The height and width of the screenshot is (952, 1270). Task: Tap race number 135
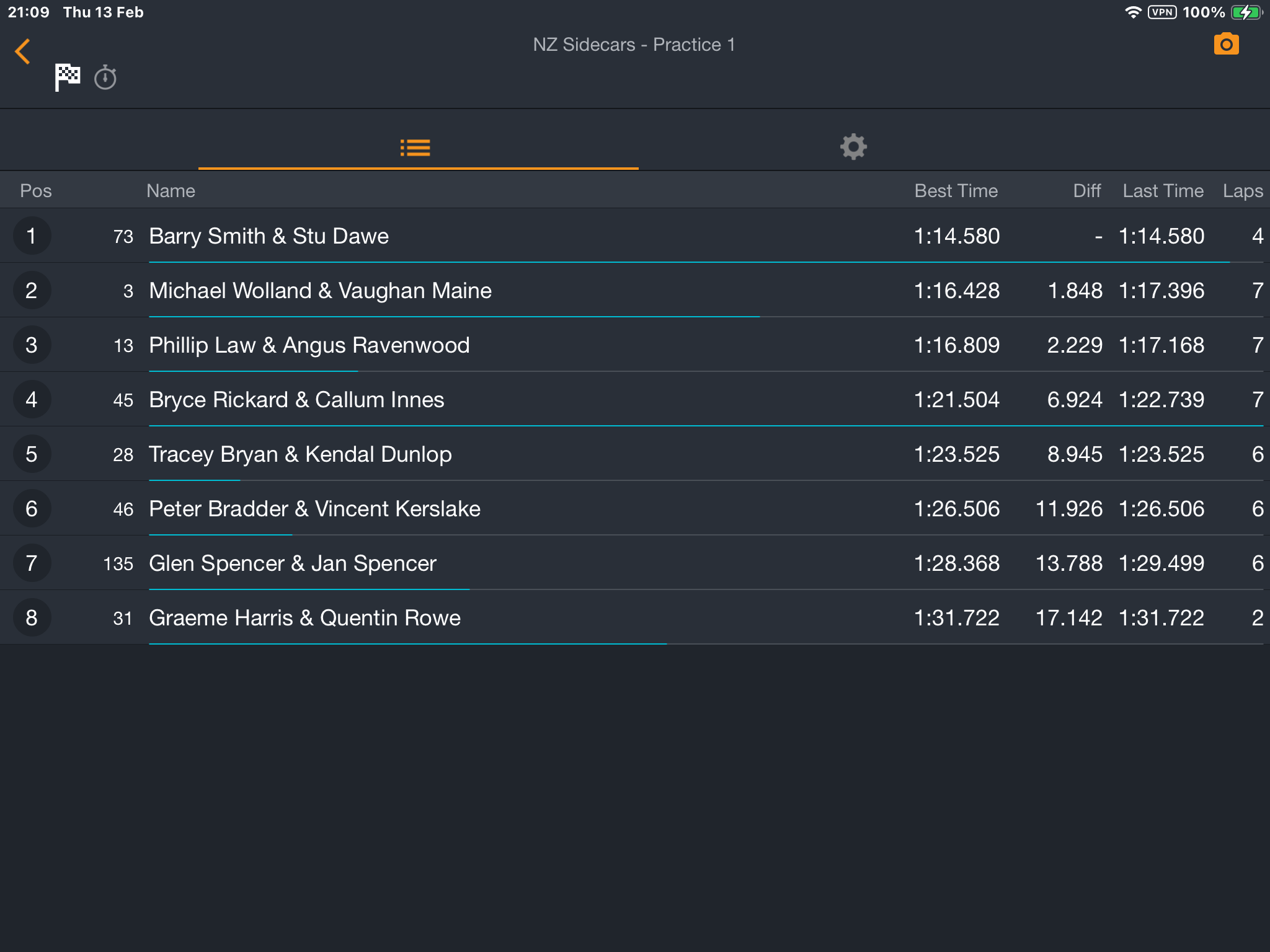click(x=118, y=564)
